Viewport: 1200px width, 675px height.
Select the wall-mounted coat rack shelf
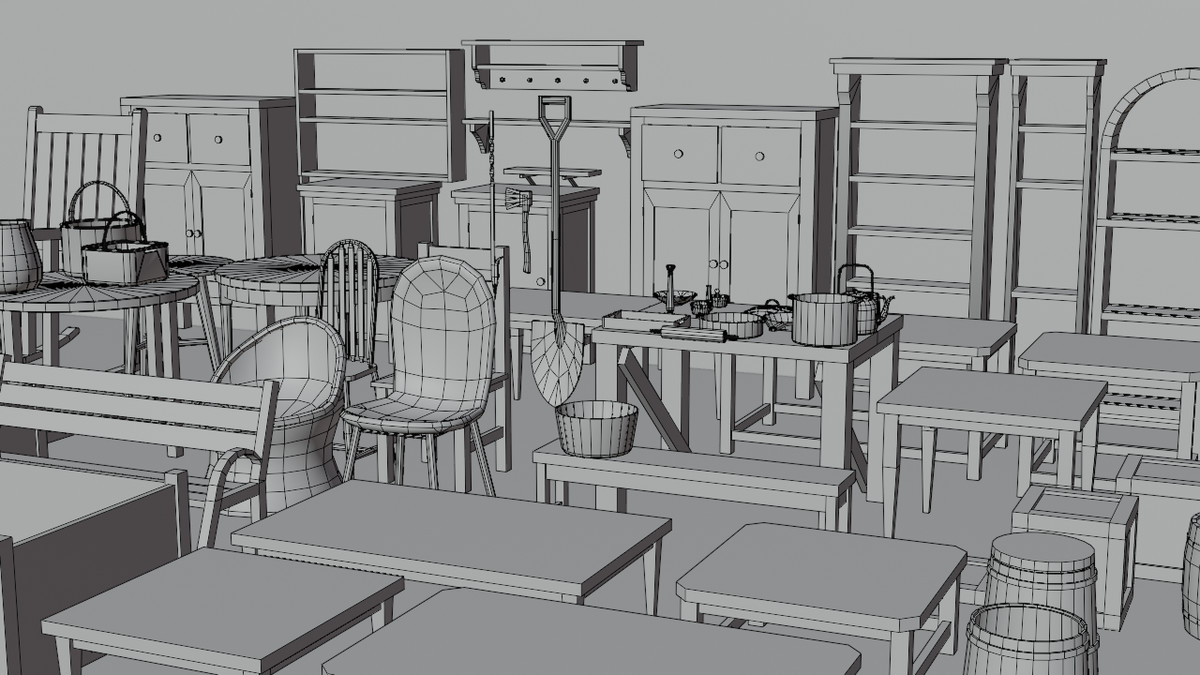pos(552,65)
